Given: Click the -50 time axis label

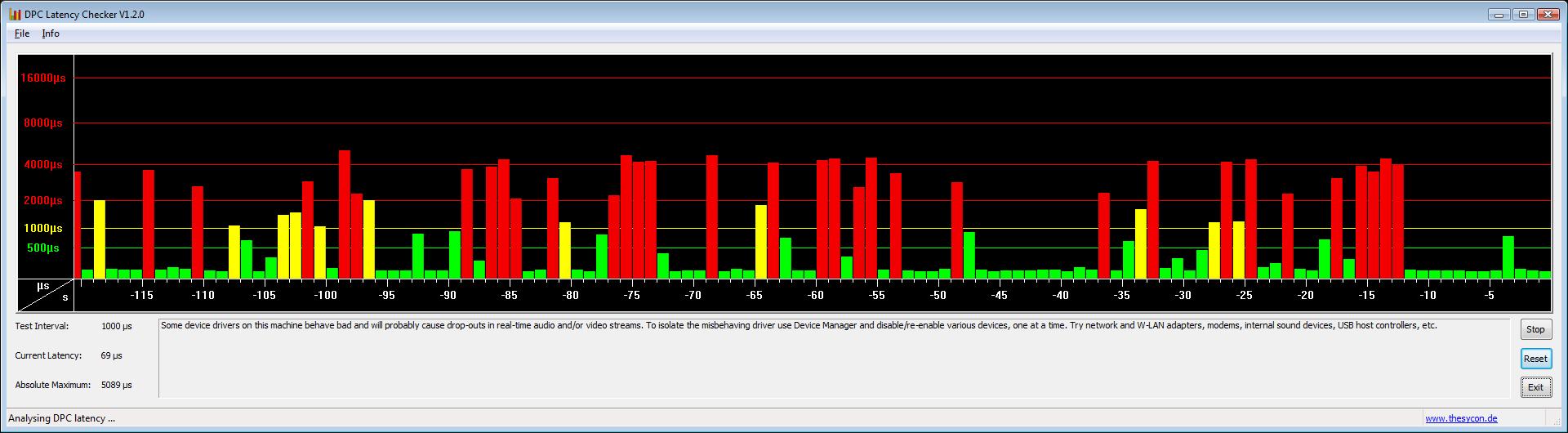Looking at the screenshot, I should pos(938,295).
